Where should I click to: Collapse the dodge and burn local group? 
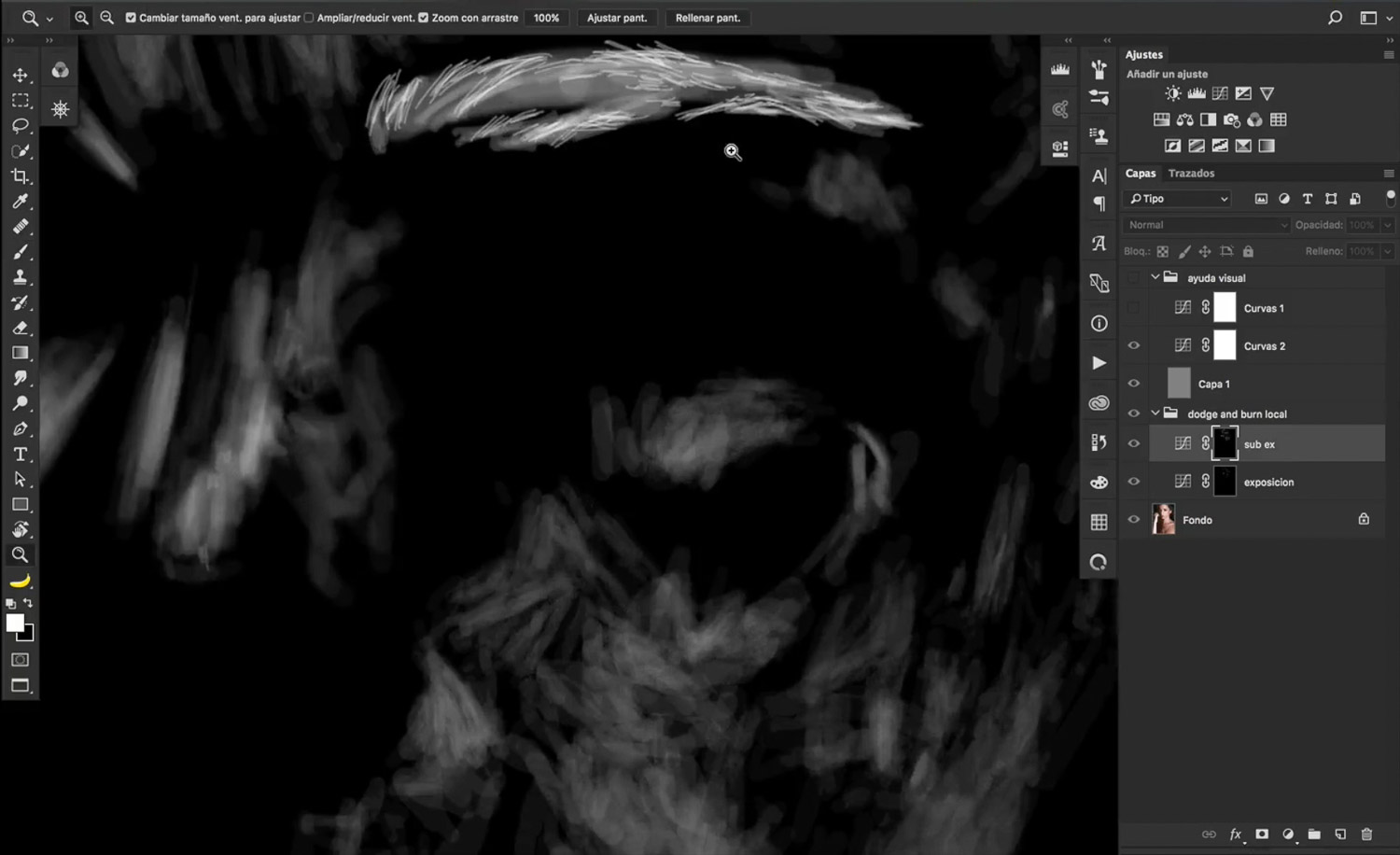[1155, 413]
